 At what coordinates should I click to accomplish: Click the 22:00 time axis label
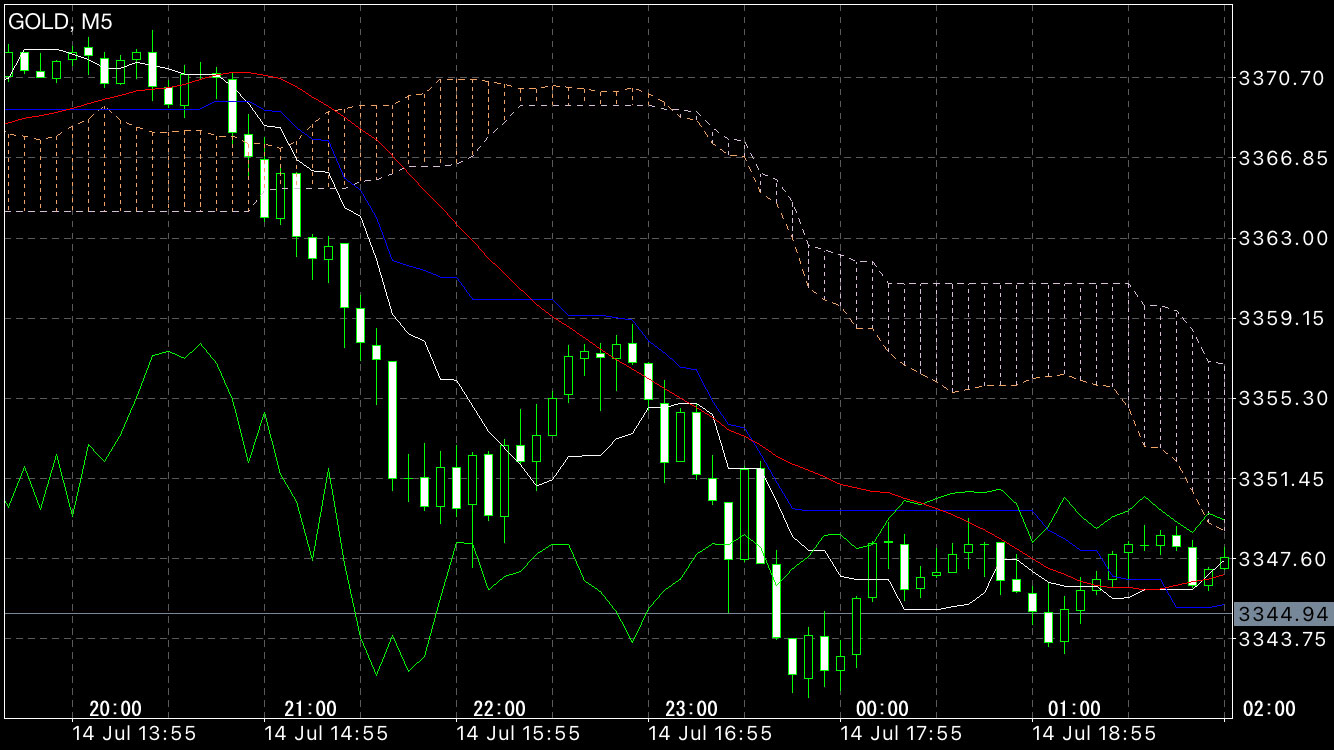click(499, 709)
